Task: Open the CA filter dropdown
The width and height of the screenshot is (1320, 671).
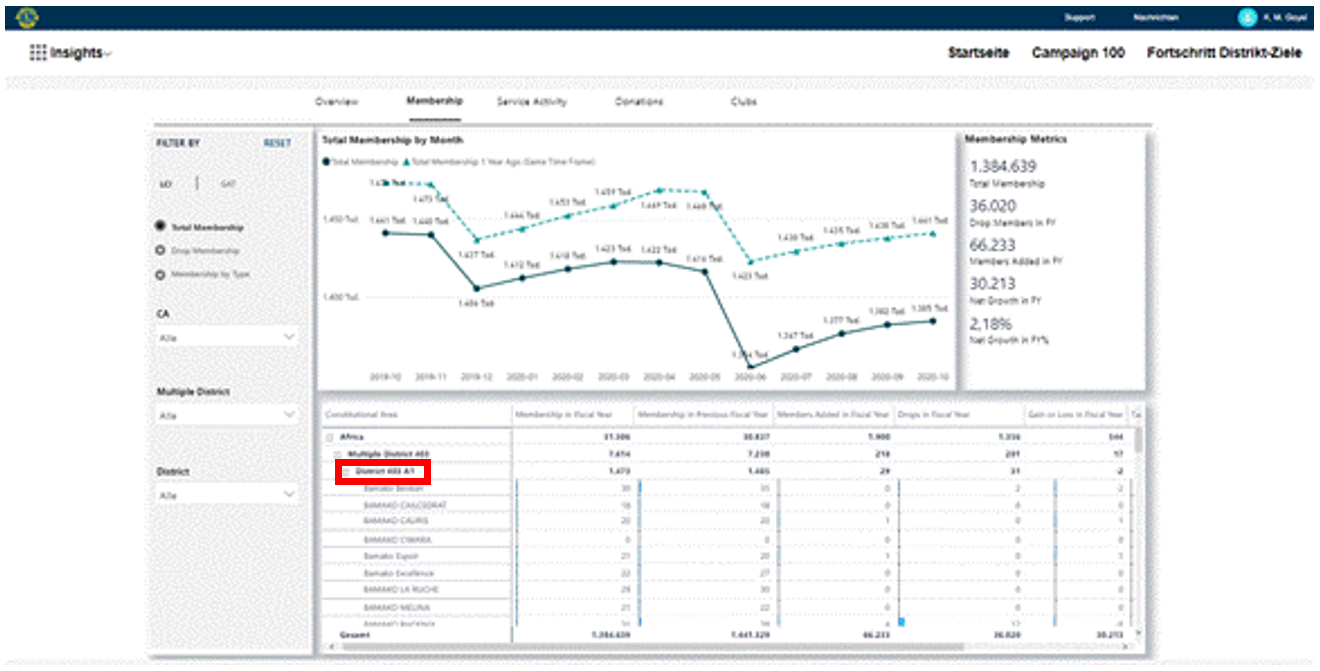Action: [227, 338]
